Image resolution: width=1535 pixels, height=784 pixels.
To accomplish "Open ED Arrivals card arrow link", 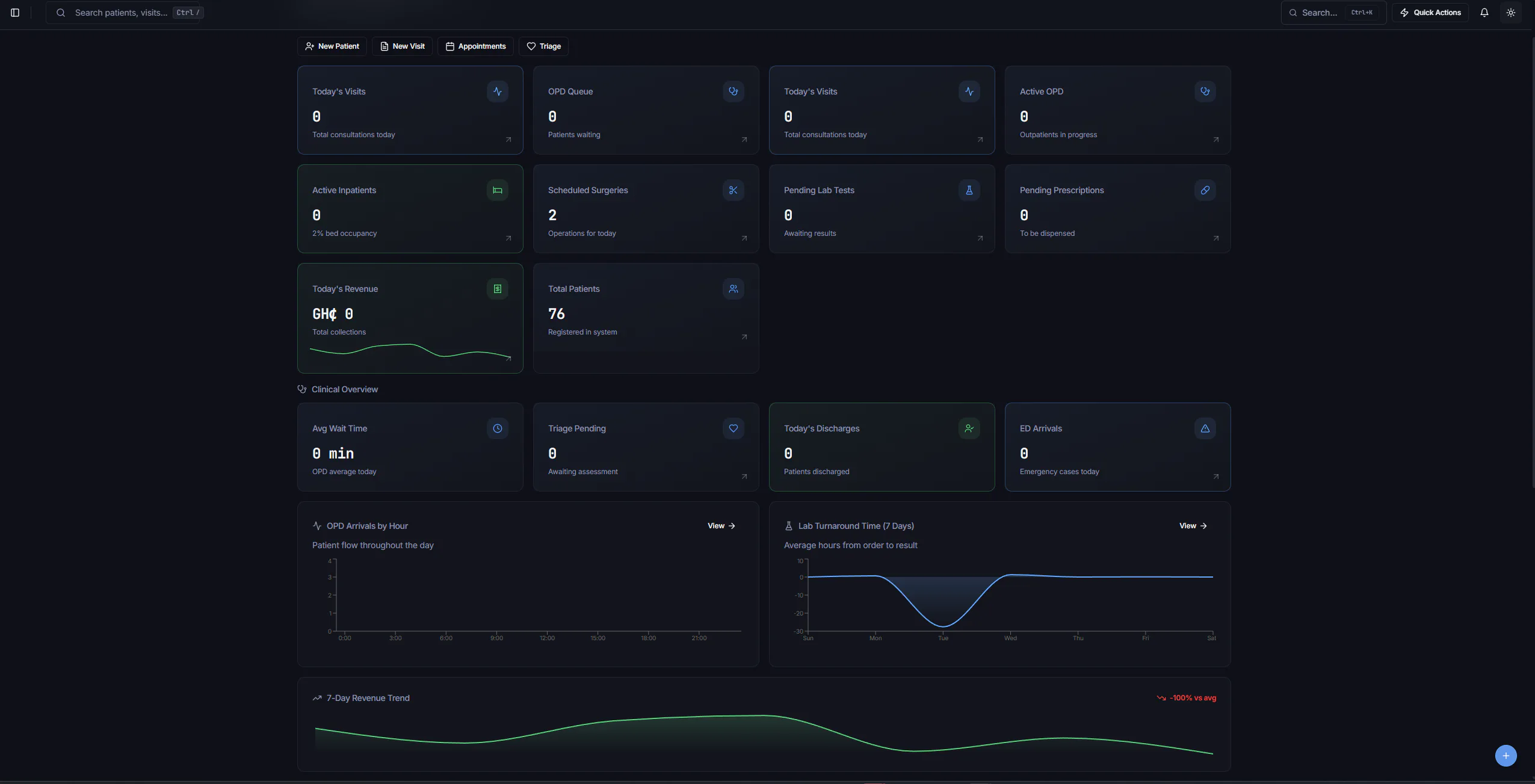I will coord(1216,477).
